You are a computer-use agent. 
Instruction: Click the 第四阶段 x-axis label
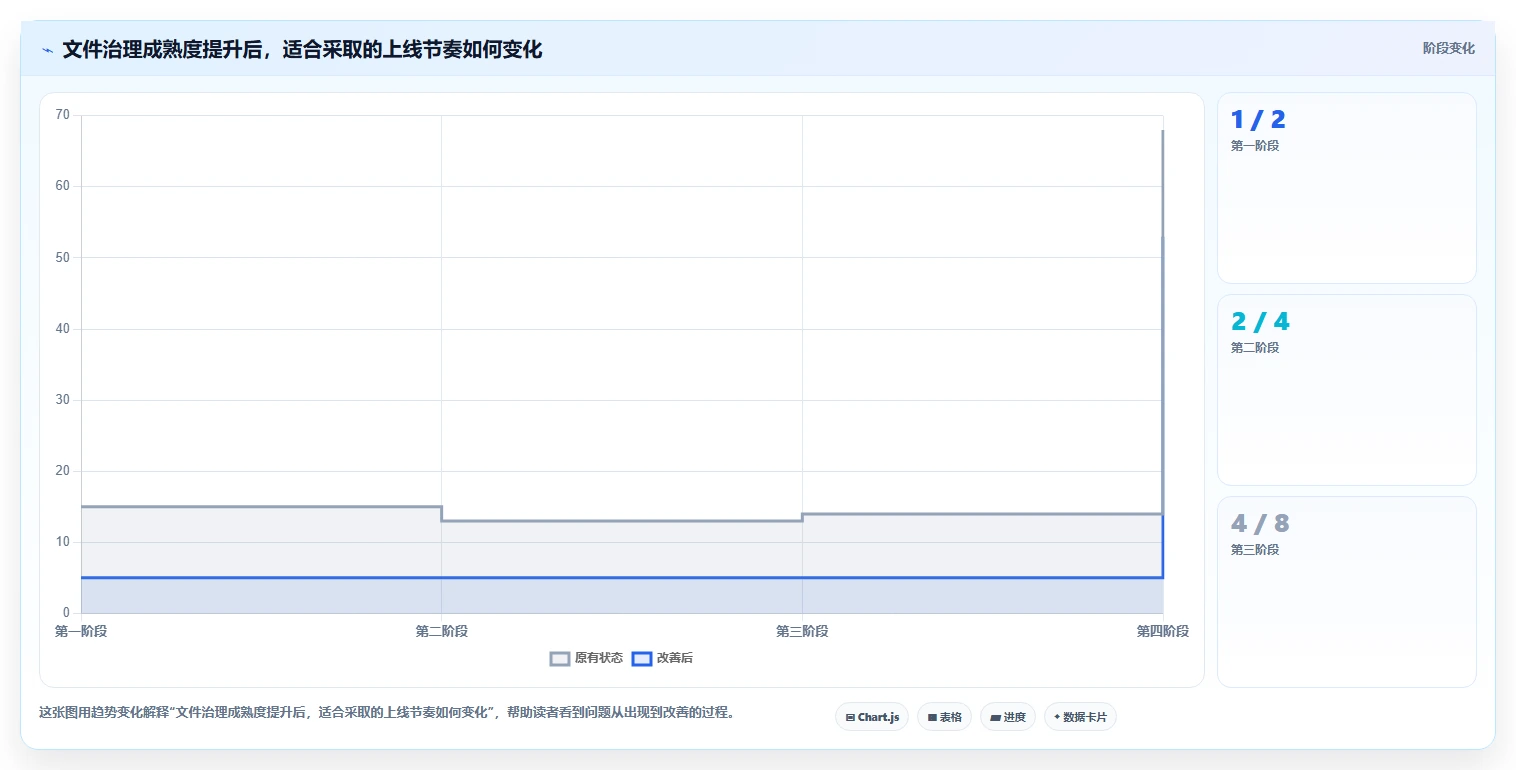(1163, 631)
